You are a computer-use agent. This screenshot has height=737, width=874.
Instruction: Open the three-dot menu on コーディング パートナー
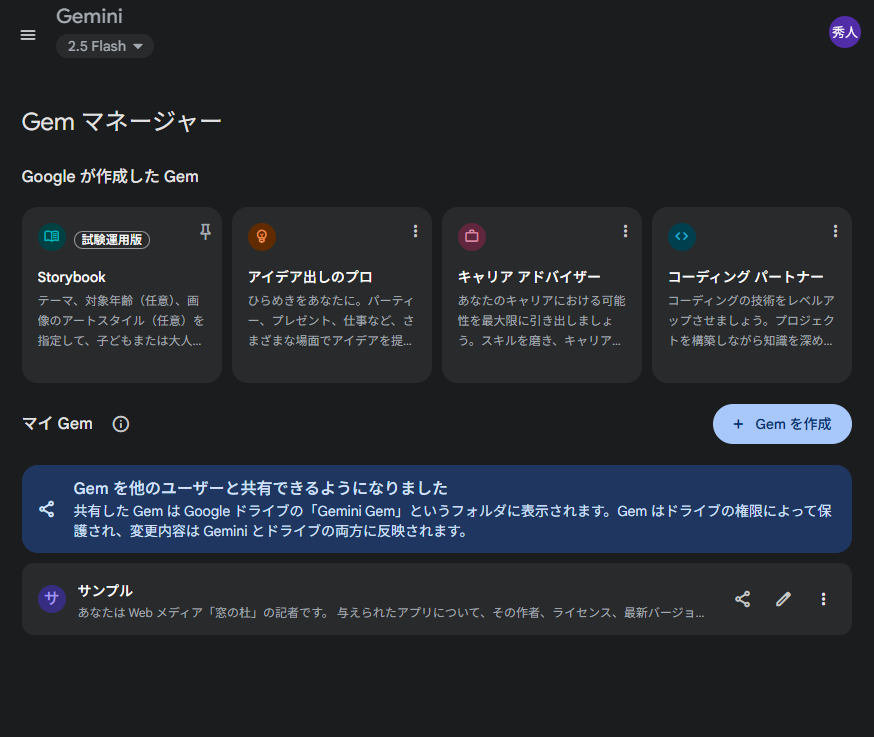(835, 231)
